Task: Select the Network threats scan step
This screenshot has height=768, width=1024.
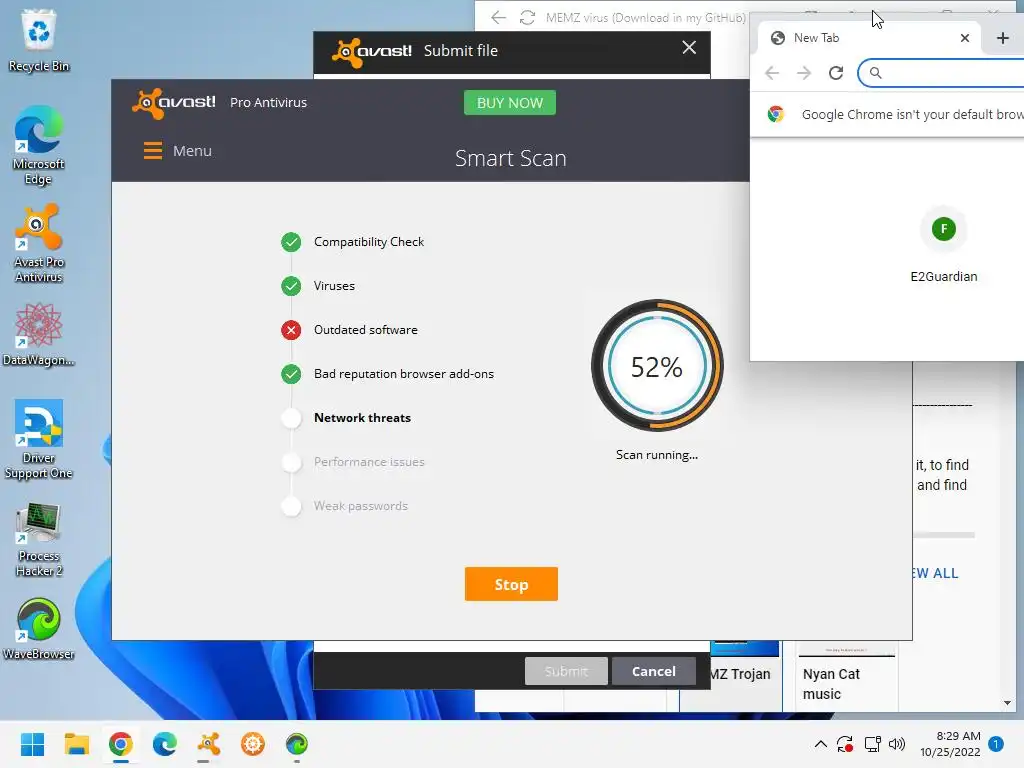Action: pos(362,418)
